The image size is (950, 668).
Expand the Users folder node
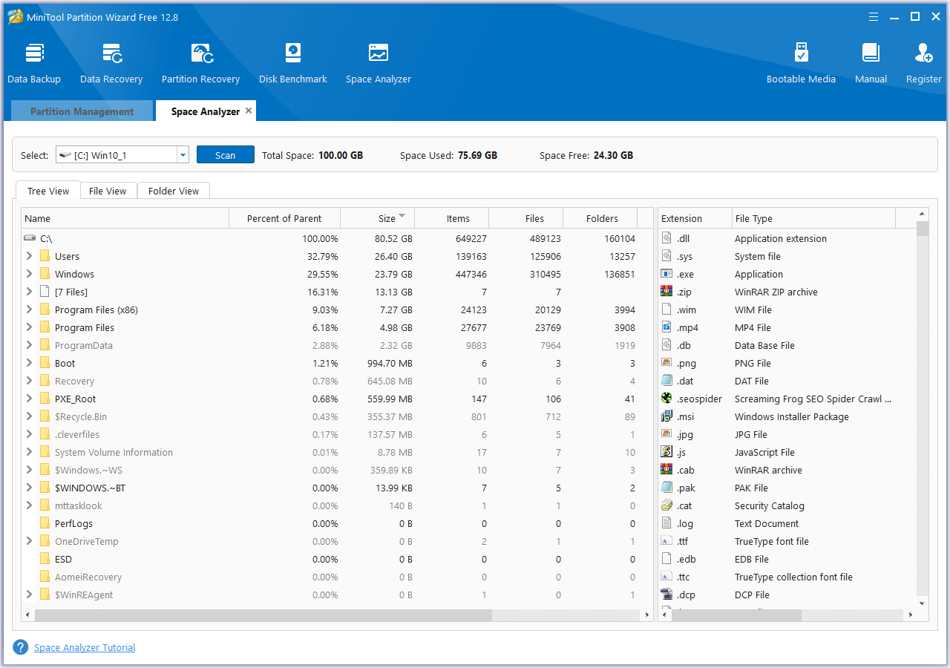[x=29, y=257]
